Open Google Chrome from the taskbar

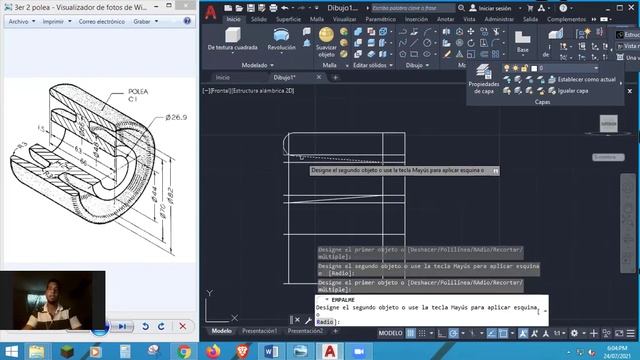coord(184,351)
